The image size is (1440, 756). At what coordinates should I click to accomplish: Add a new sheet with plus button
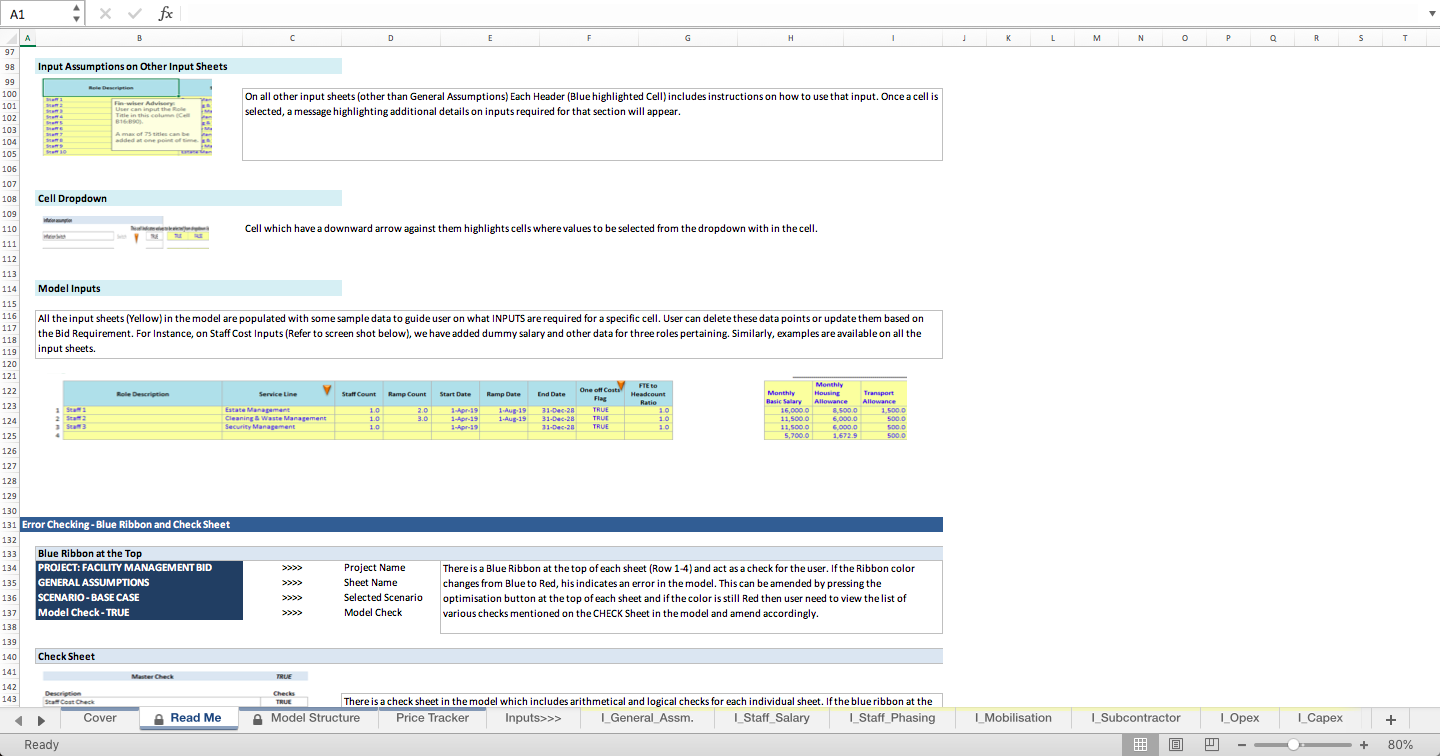1390,719
